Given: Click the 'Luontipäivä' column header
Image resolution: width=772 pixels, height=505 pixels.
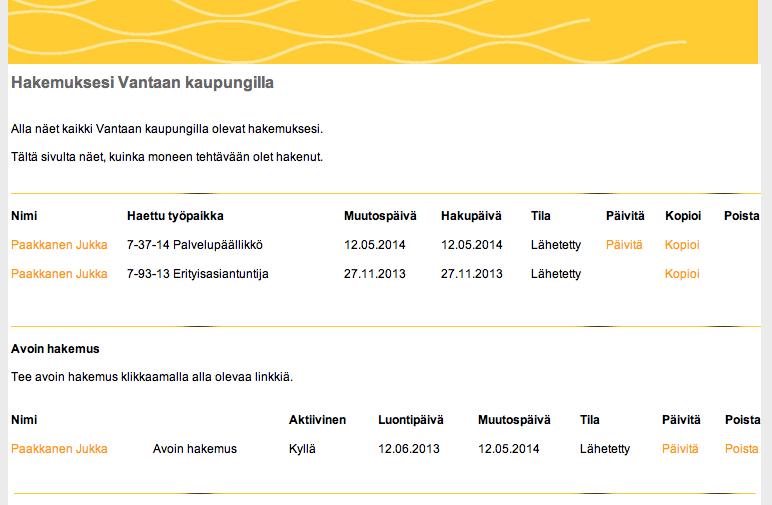Looking at the screenshot, I should 411,420.
